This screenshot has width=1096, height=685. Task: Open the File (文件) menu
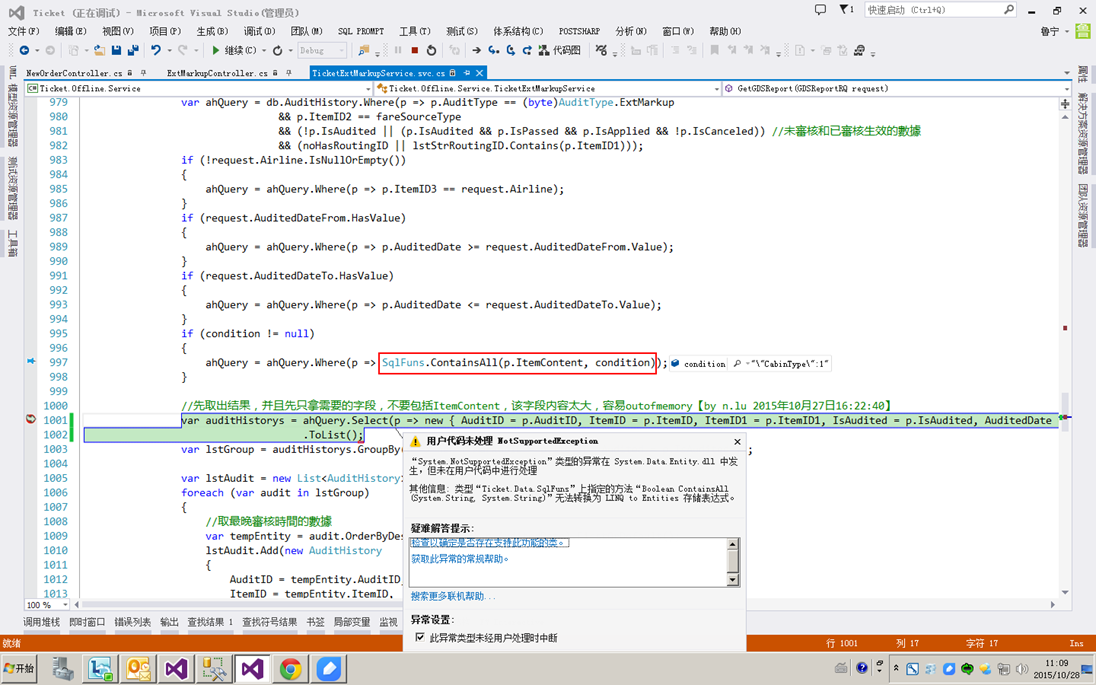(23, 31)
